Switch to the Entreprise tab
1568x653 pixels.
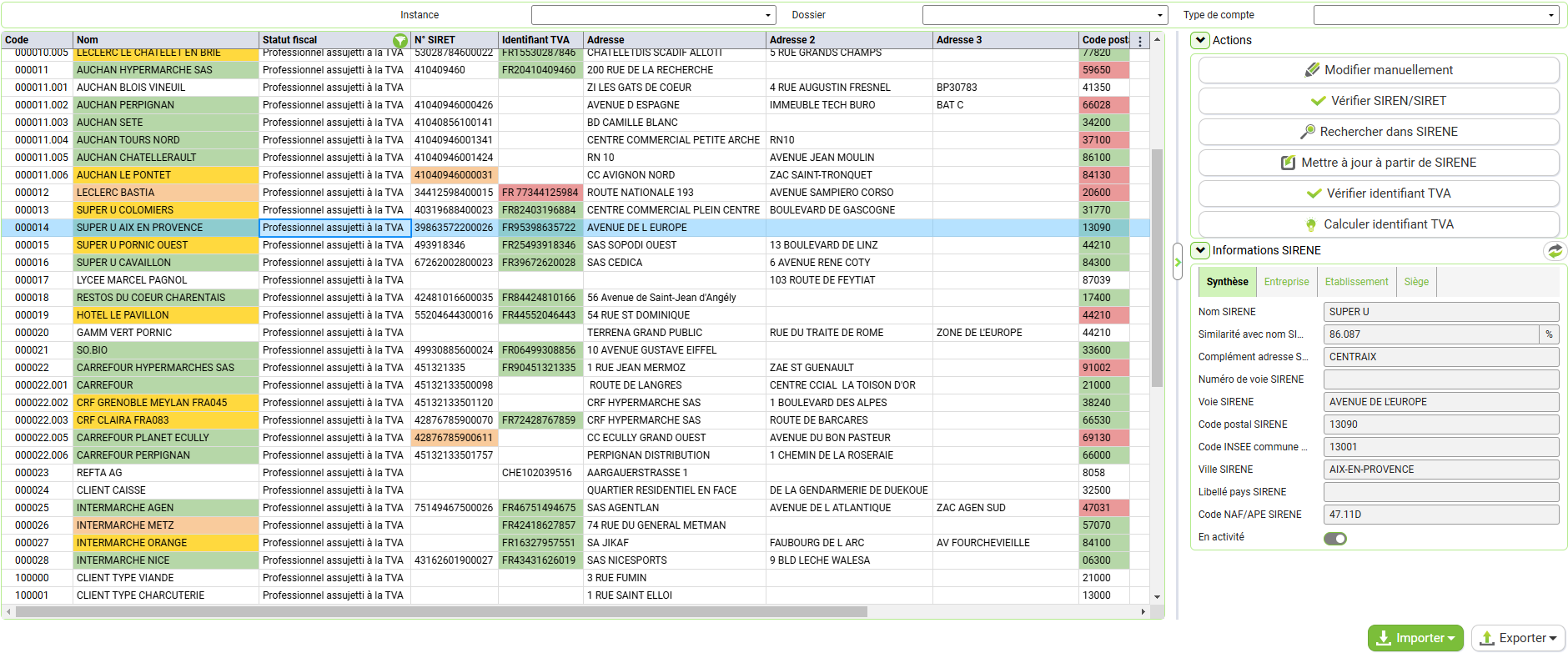point(1286,282)
